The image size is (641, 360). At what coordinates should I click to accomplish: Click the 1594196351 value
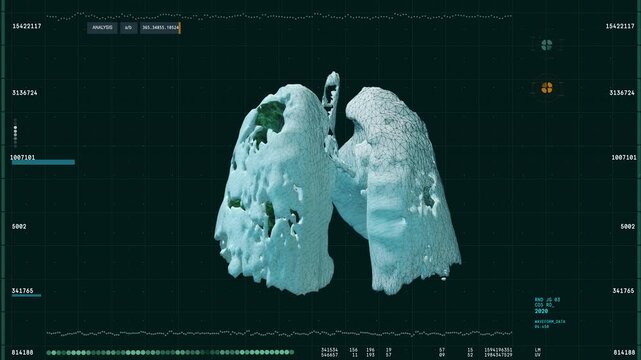pos(498,350)
